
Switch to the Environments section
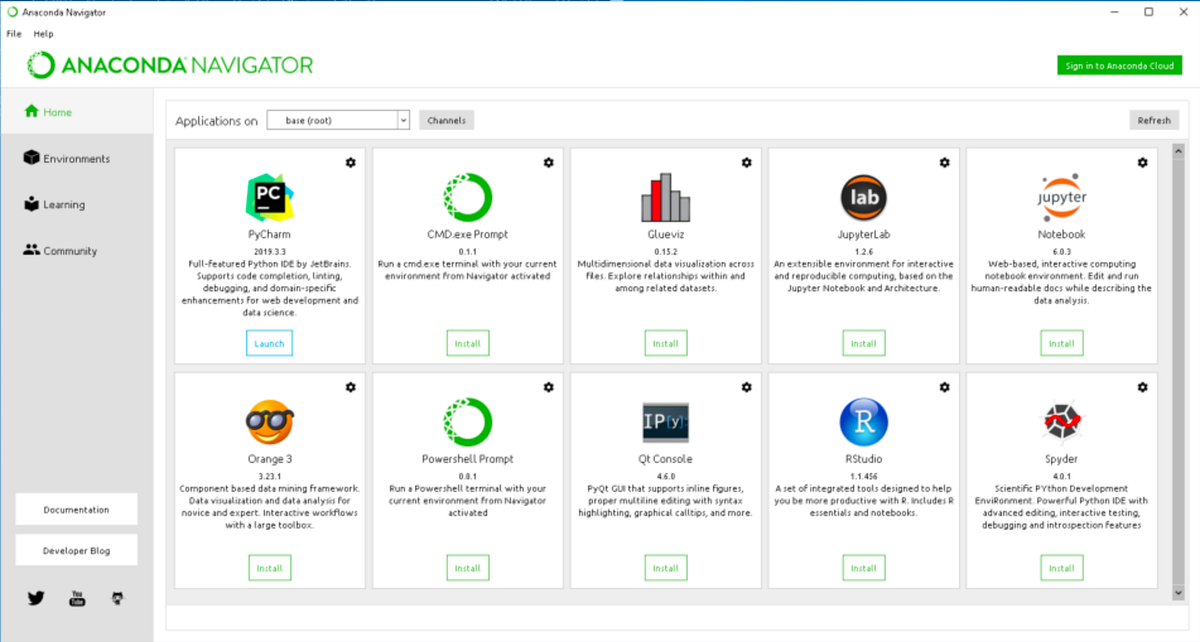(x=70, y=157)
